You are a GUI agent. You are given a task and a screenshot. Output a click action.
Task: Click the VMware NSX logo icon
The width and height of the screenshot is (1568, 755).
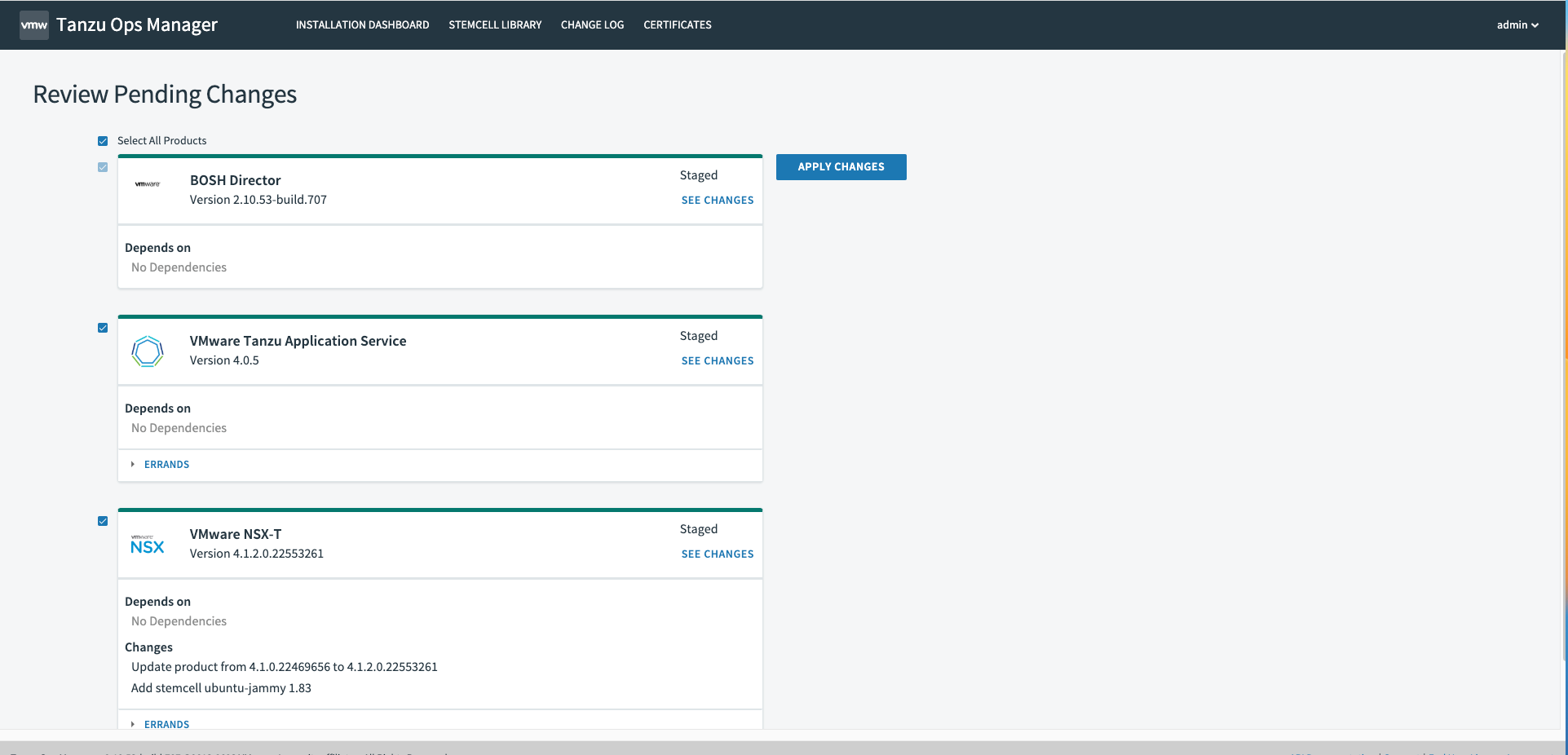(x=148, y=545)
